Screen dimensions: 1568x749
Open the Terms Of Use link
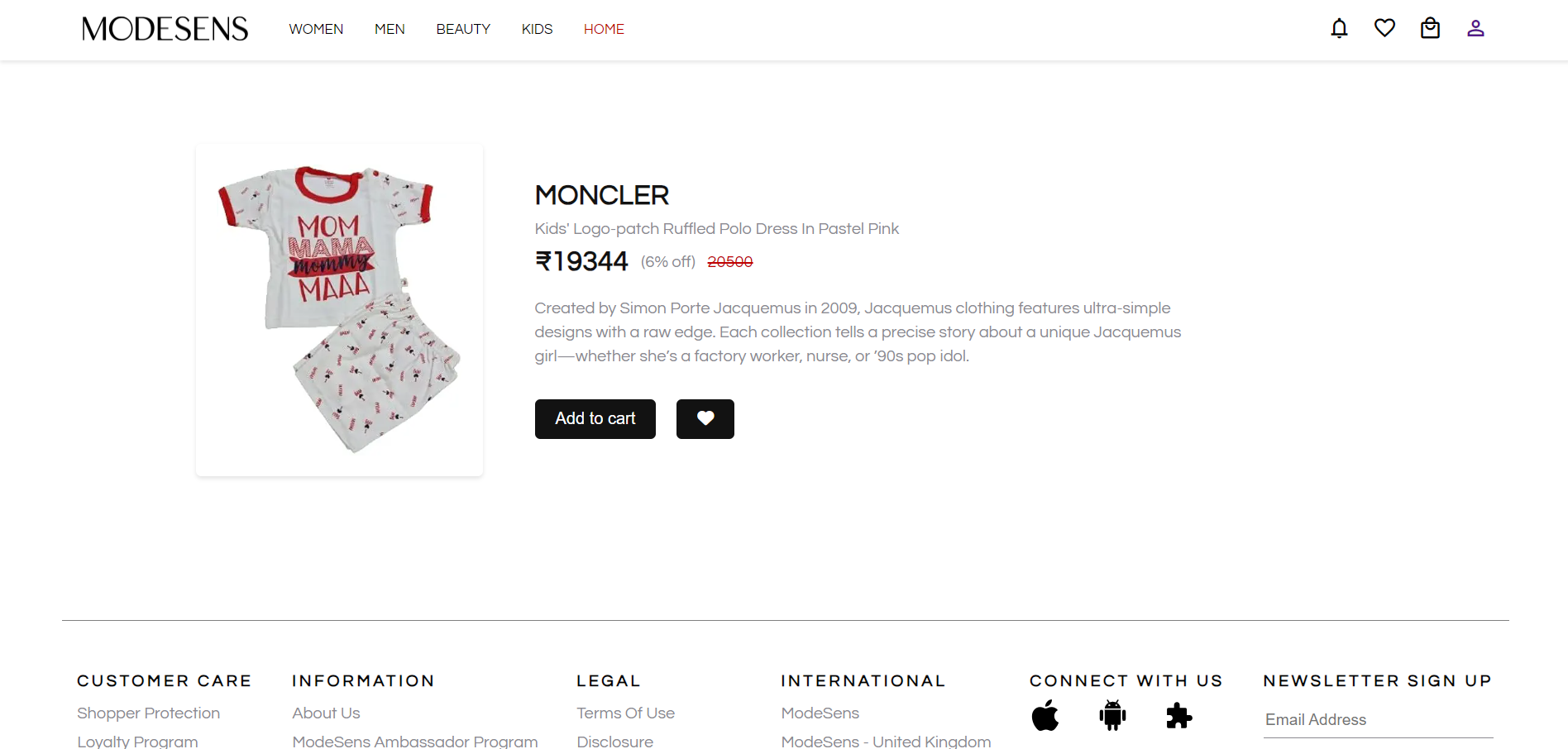tap(626, 713)
